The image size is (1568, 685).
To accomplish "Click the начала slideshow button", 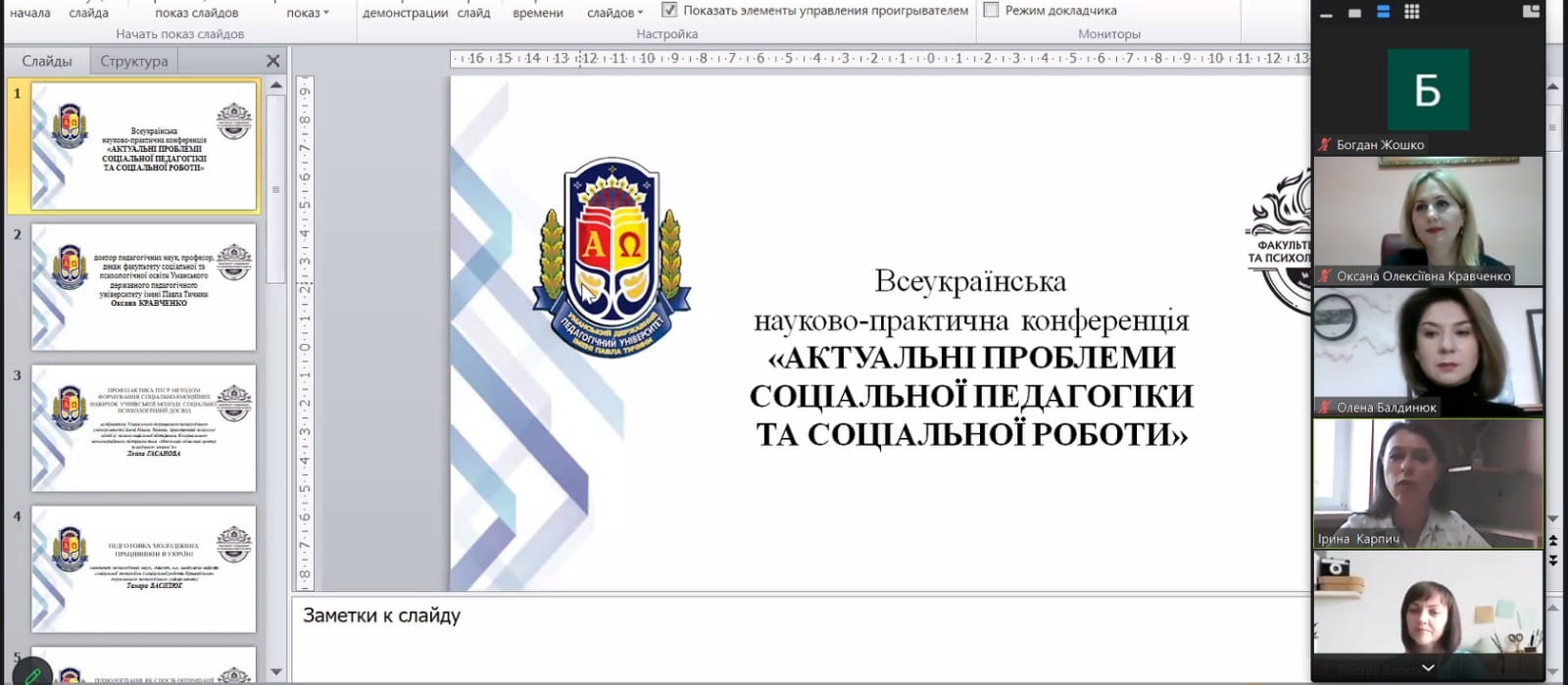I will click(x=29, y=13).
